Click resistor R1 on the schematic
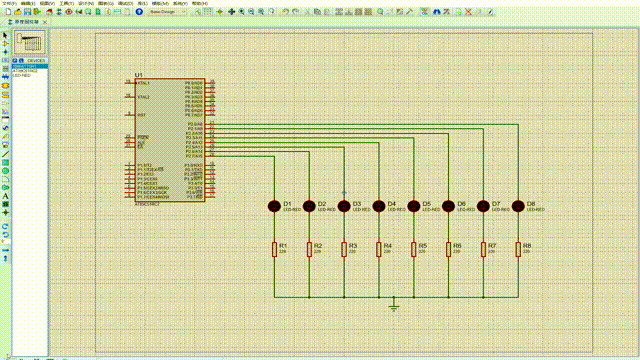The height and width of the screenshot is (360, 640). pyautogui.click(x=274, y=249)
